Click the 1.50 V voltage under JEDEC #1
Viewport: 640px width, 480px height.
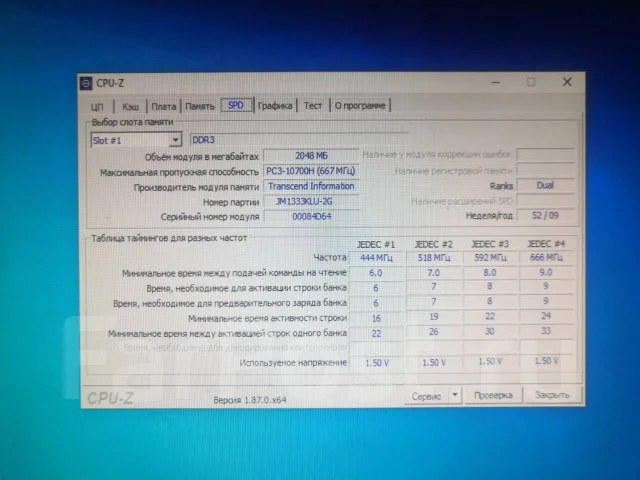[x=376, y=363]
